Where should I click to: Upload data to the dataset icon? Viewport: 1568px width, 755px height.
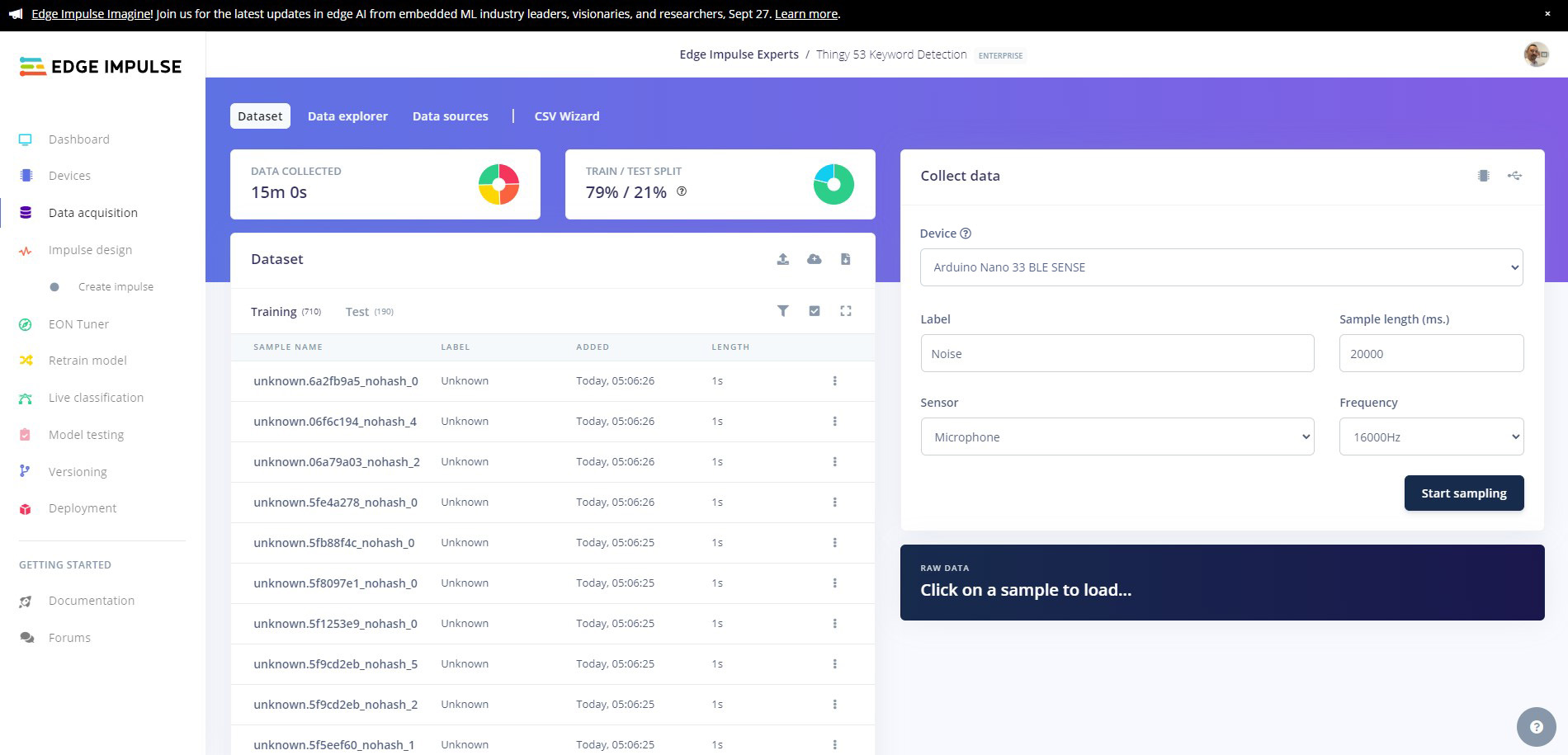[783, 259]
